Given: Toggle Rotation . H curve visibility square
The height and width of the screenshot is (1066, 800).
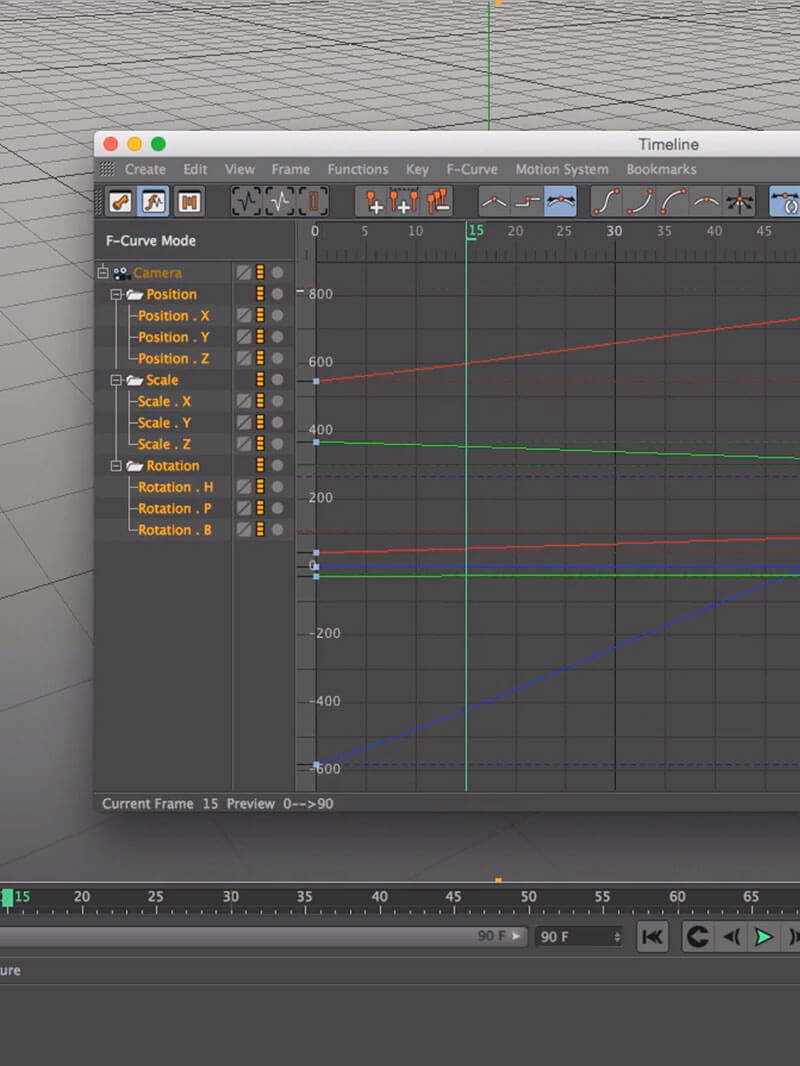Looking at the screenshot, I should 243,487.
